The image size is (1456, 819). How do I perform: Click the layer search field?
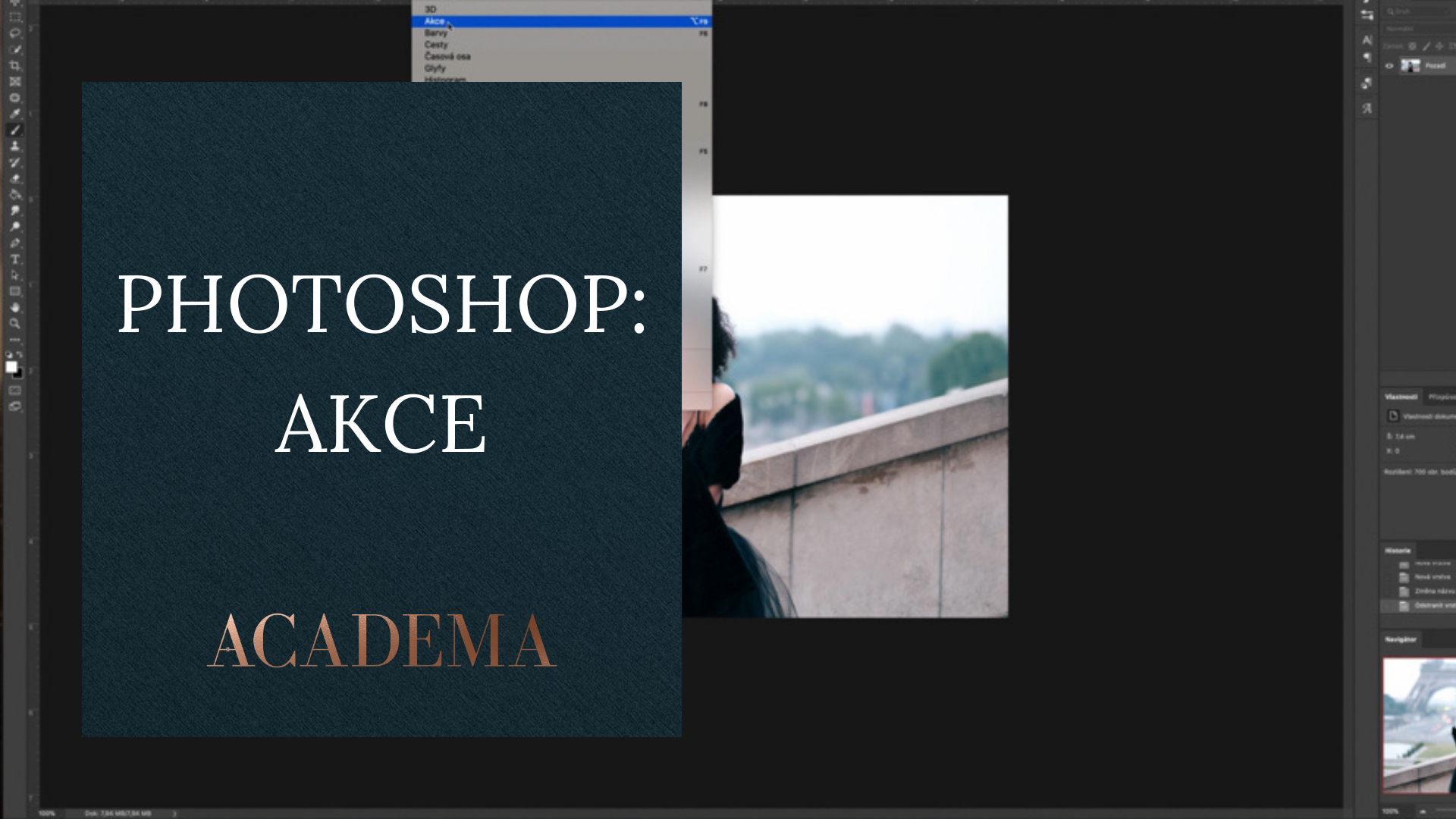(1419, 11)
